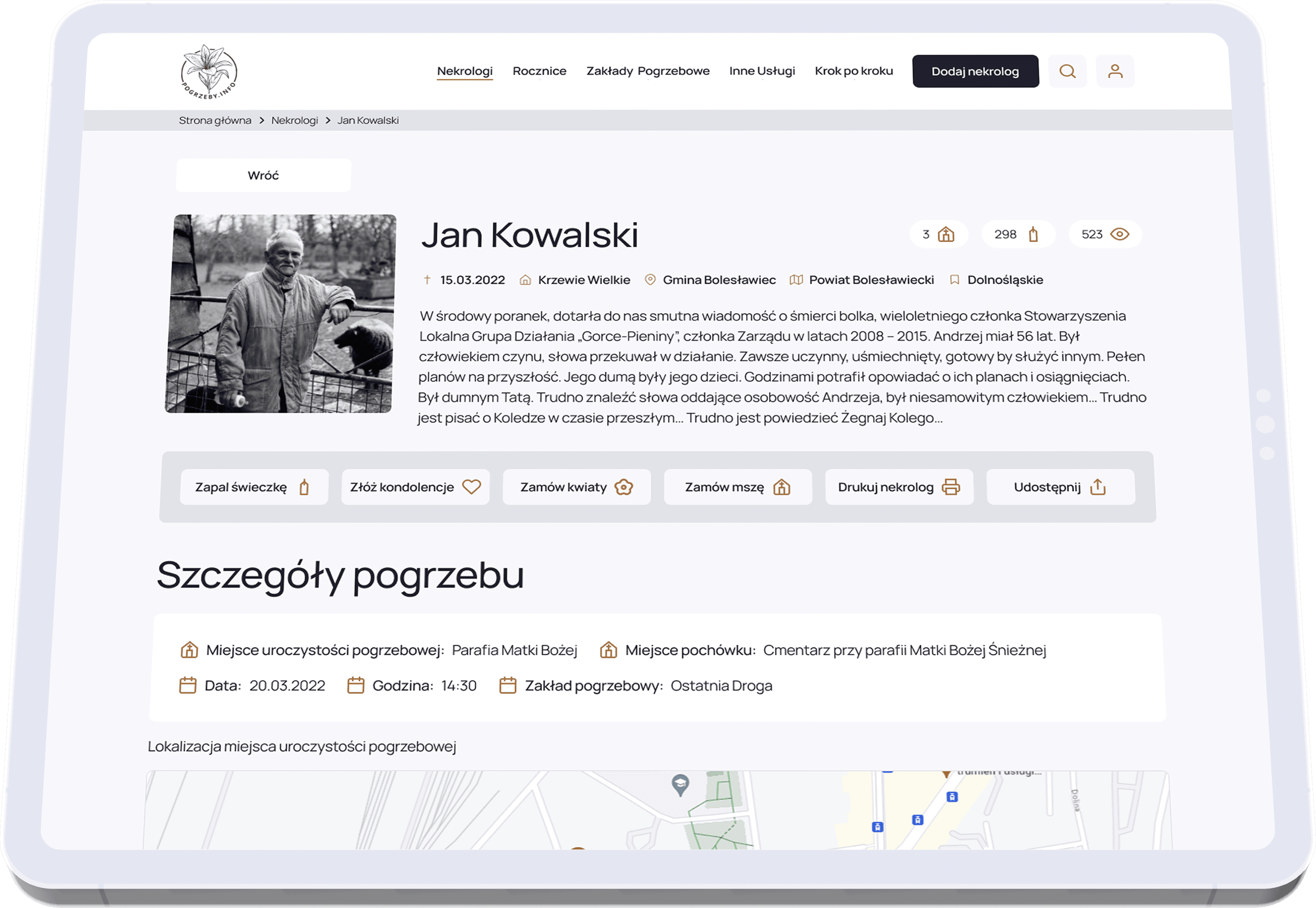The width and height of the screenshot is (1316, 908).
Task: Click the eye views counter showing 523
Action: point(1105,234)
